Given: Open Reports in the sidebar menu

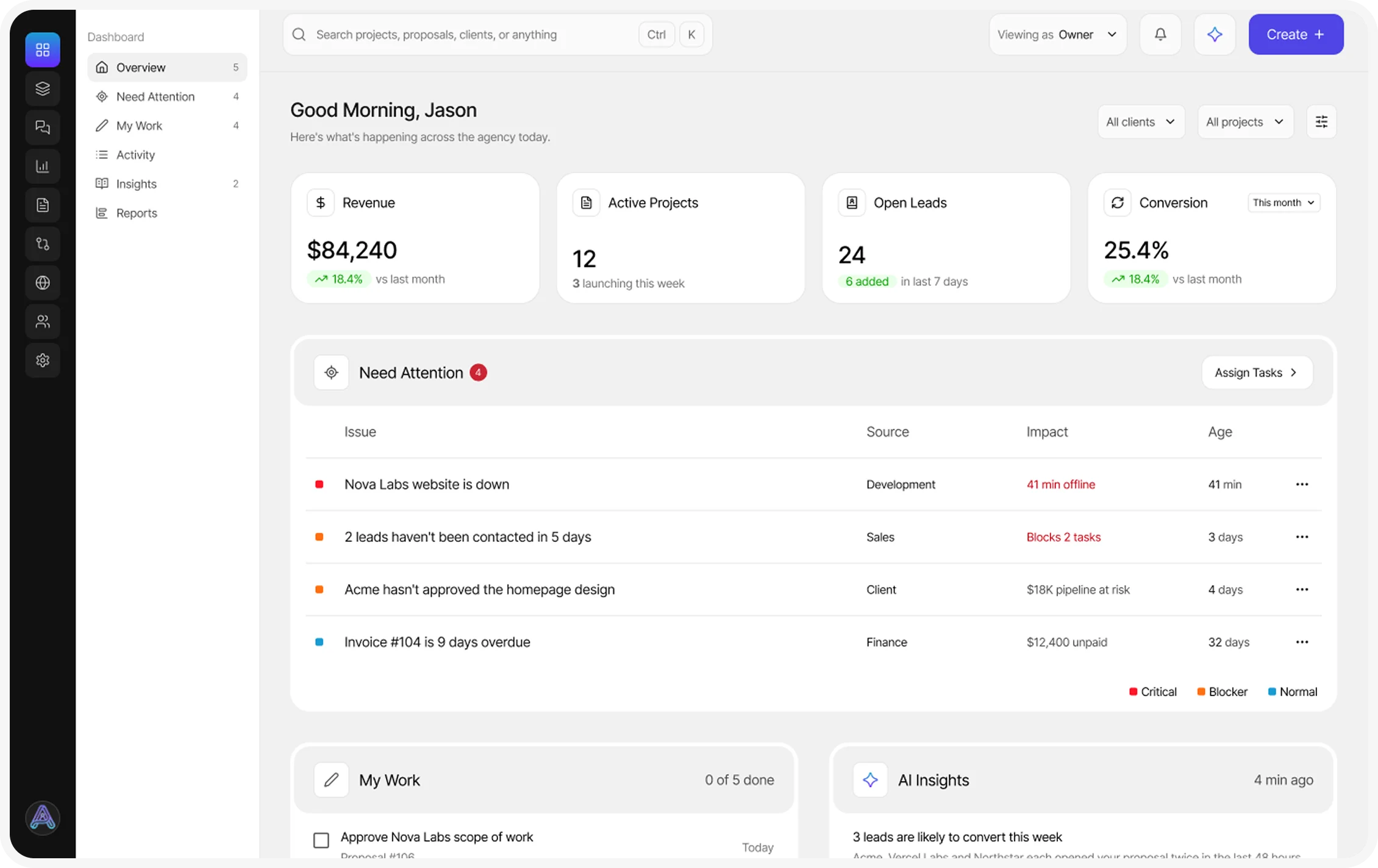Looking at the screenshot, I should (x=167, y=213).
